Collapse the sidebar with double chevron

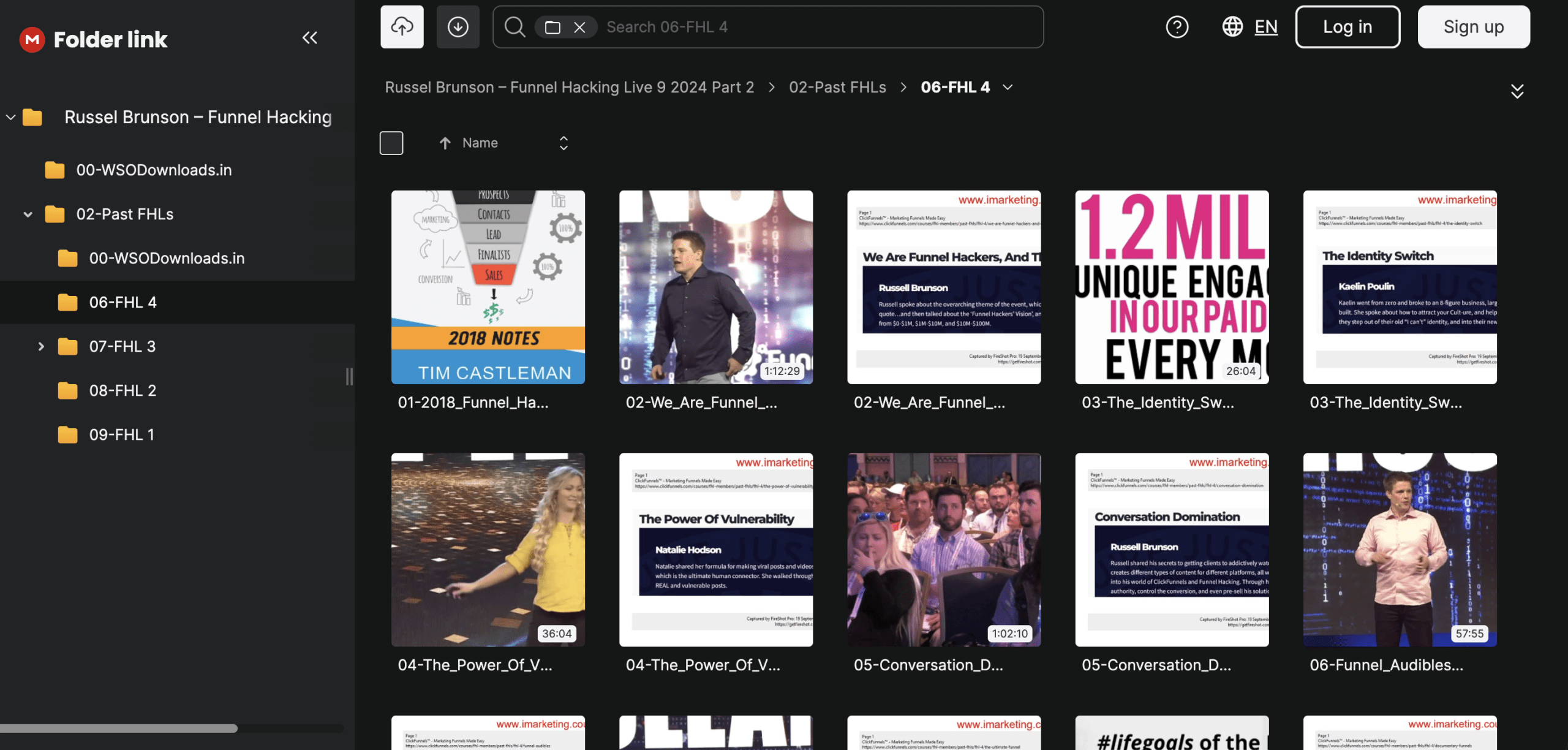point(310,38)
